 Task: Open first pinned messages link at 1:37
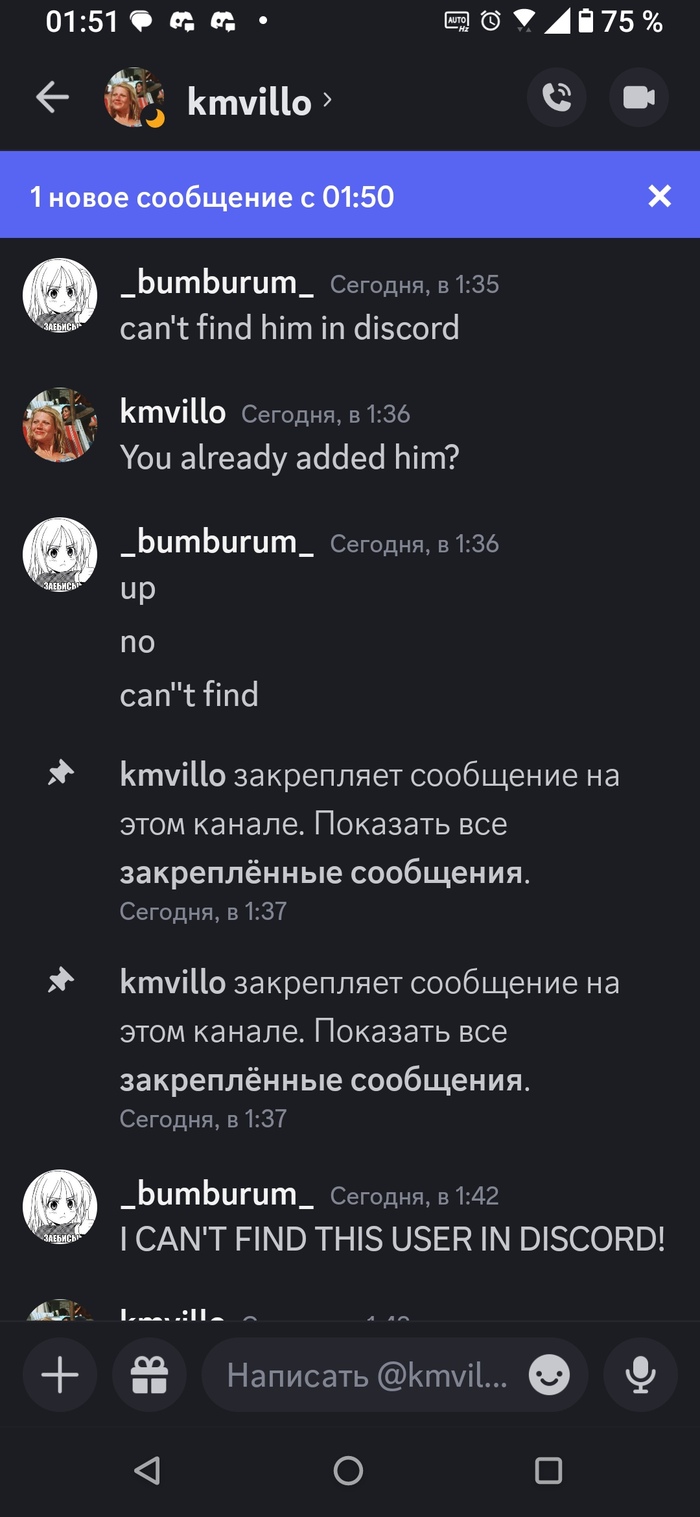(322, 872)
